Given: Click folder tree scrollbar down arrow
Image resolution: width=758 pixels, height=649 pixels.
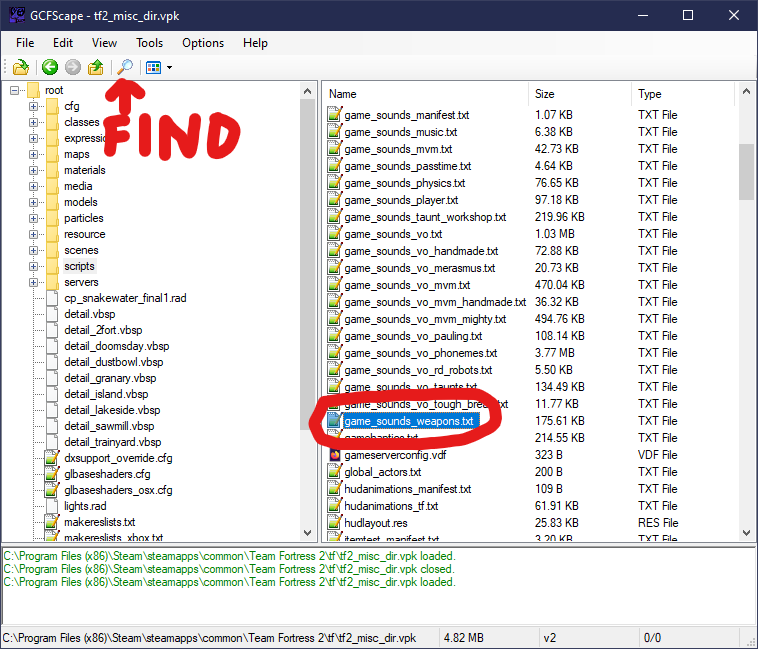Looking at the screenshot, I should click(x=307, y=533).
